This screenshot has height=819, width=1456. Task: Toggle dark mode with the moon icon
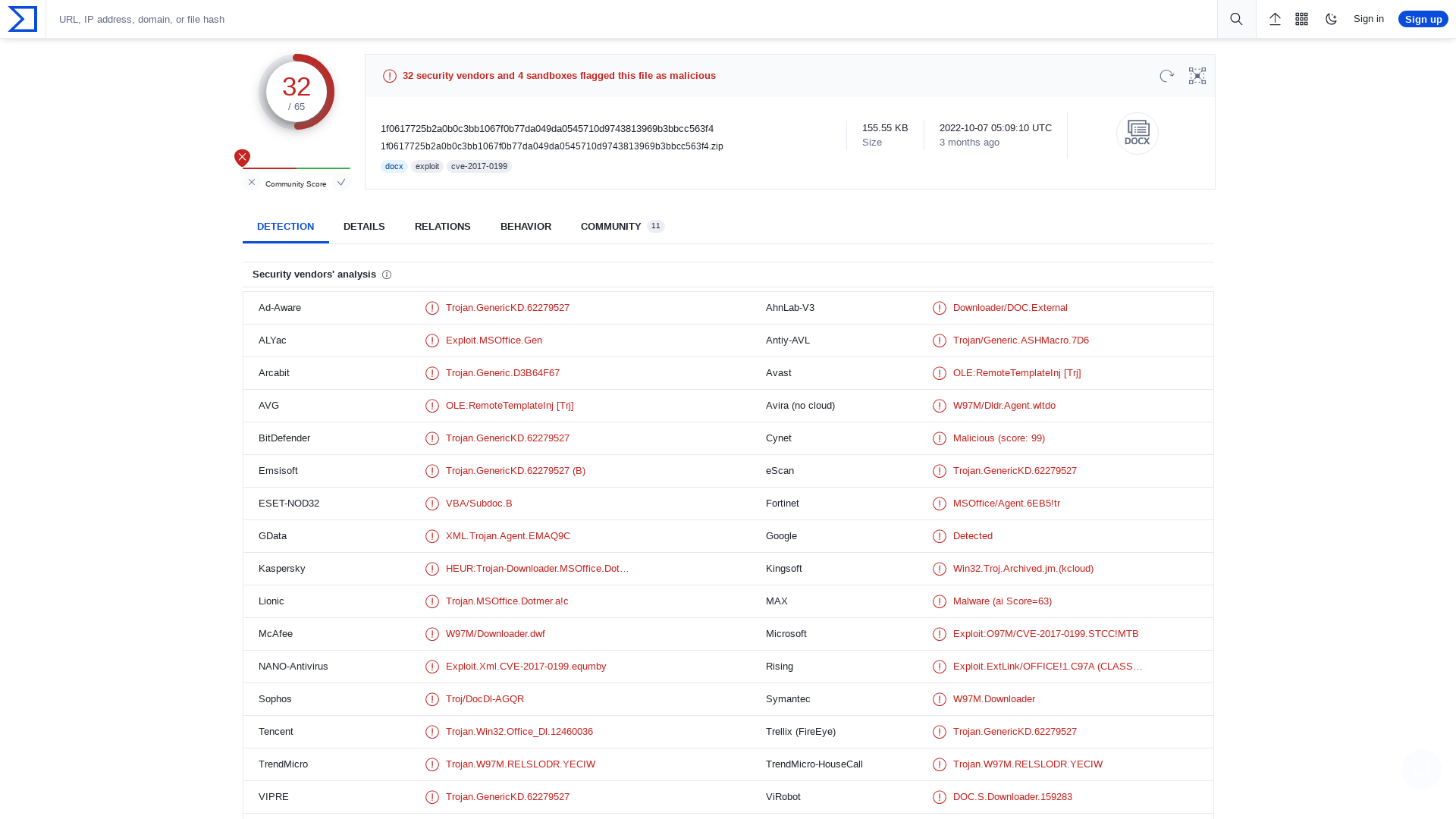[x=1331, y=19]
